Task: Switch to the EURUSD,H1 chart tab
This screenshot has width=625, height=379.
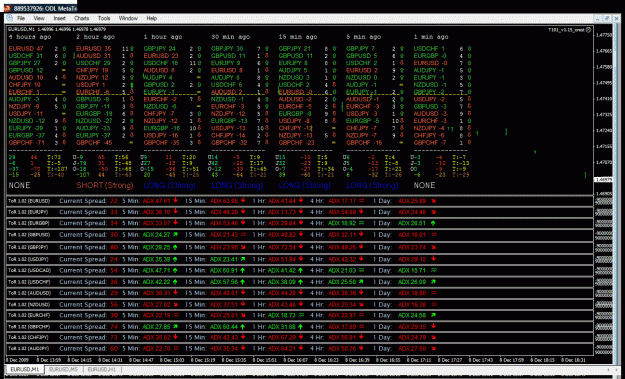Action: (x=102, y=369)
